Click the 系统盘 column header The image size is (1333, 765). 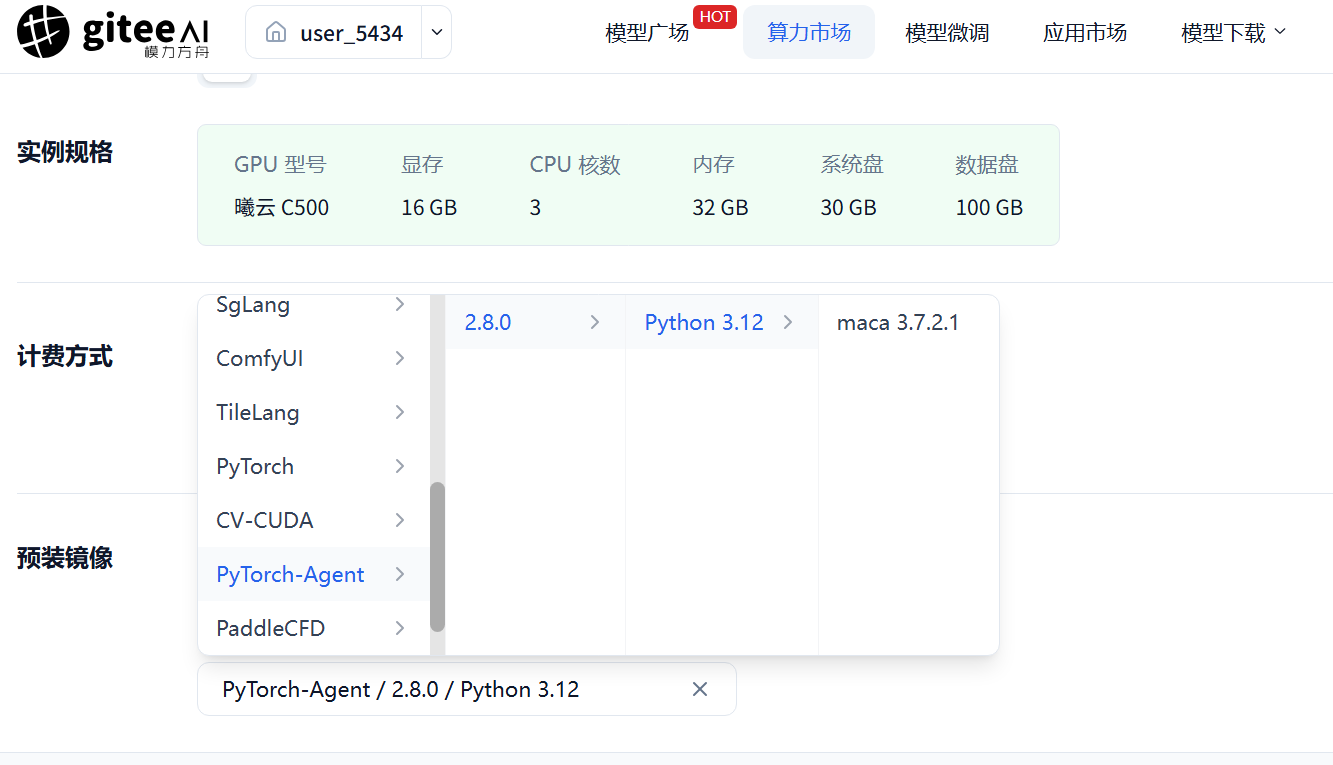(852, 165)
